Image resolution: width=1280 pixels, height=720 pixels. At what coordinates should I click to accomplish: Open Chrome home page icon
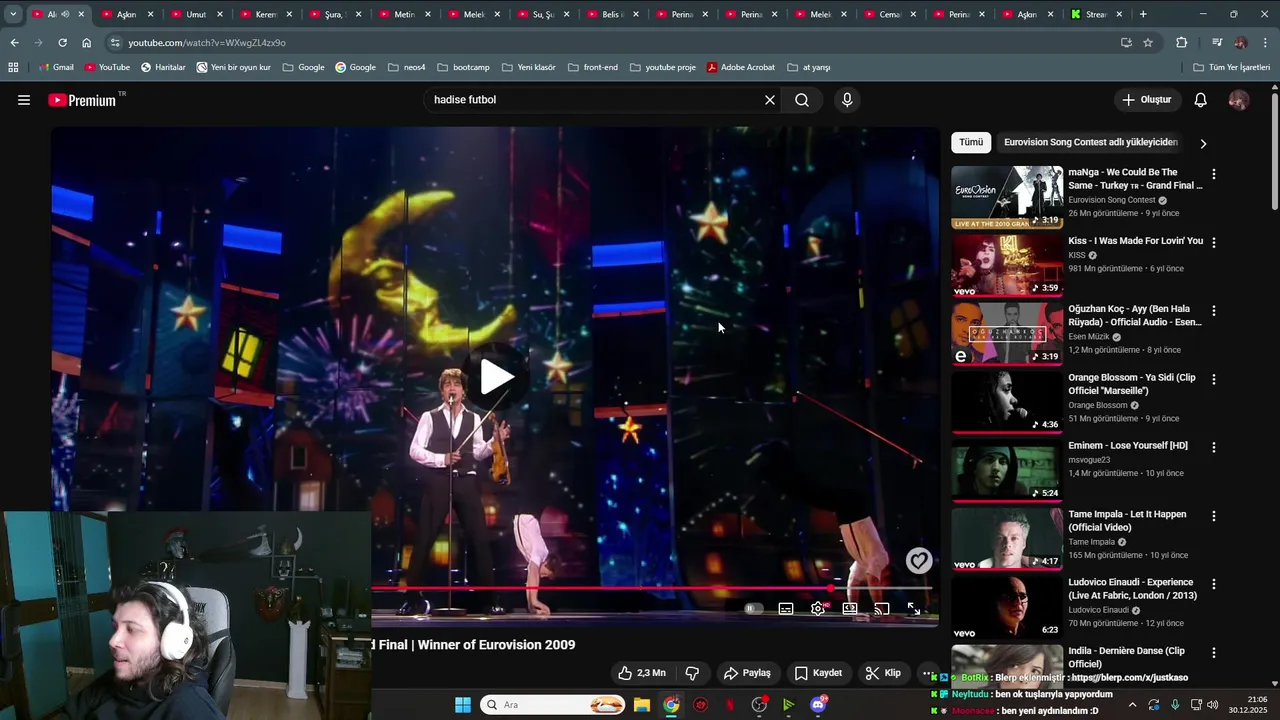86,43
